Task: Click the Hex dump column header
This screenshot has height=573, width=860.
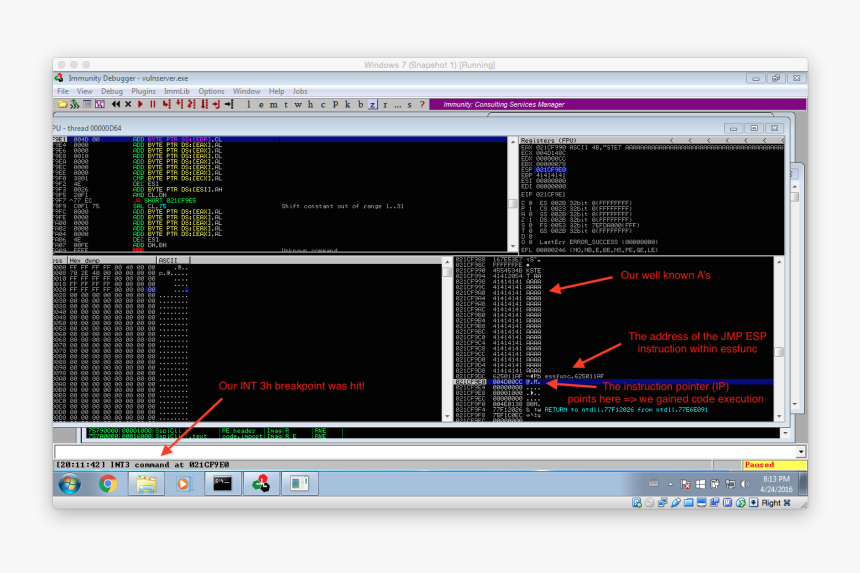Action: (x=111, y=260)
